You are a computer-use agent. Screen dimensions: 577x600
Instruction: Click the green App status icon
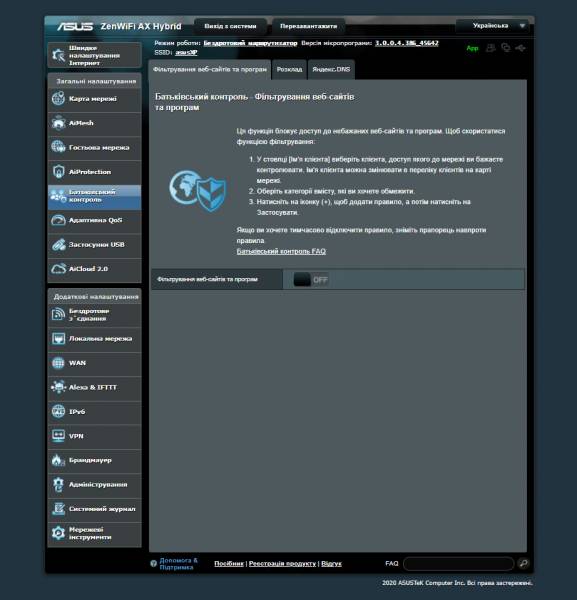click(473, 48)
